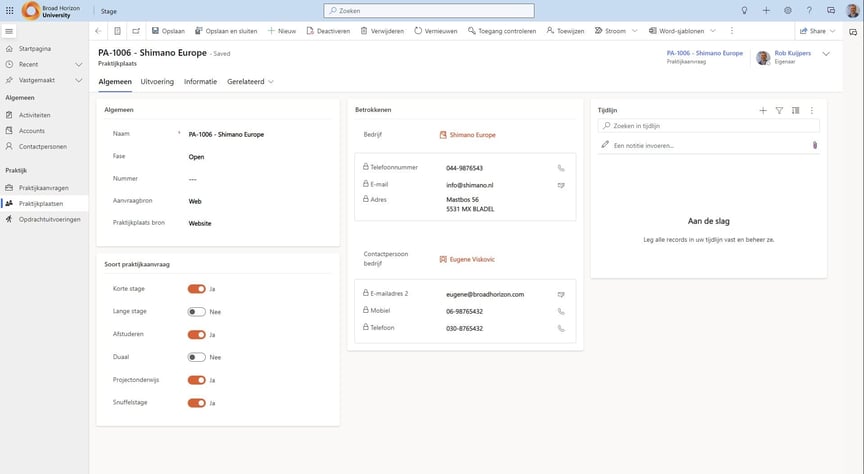864x474 pixels.
Task: Switch to the Uitvoering tab
Action: (x=157, y=82)
